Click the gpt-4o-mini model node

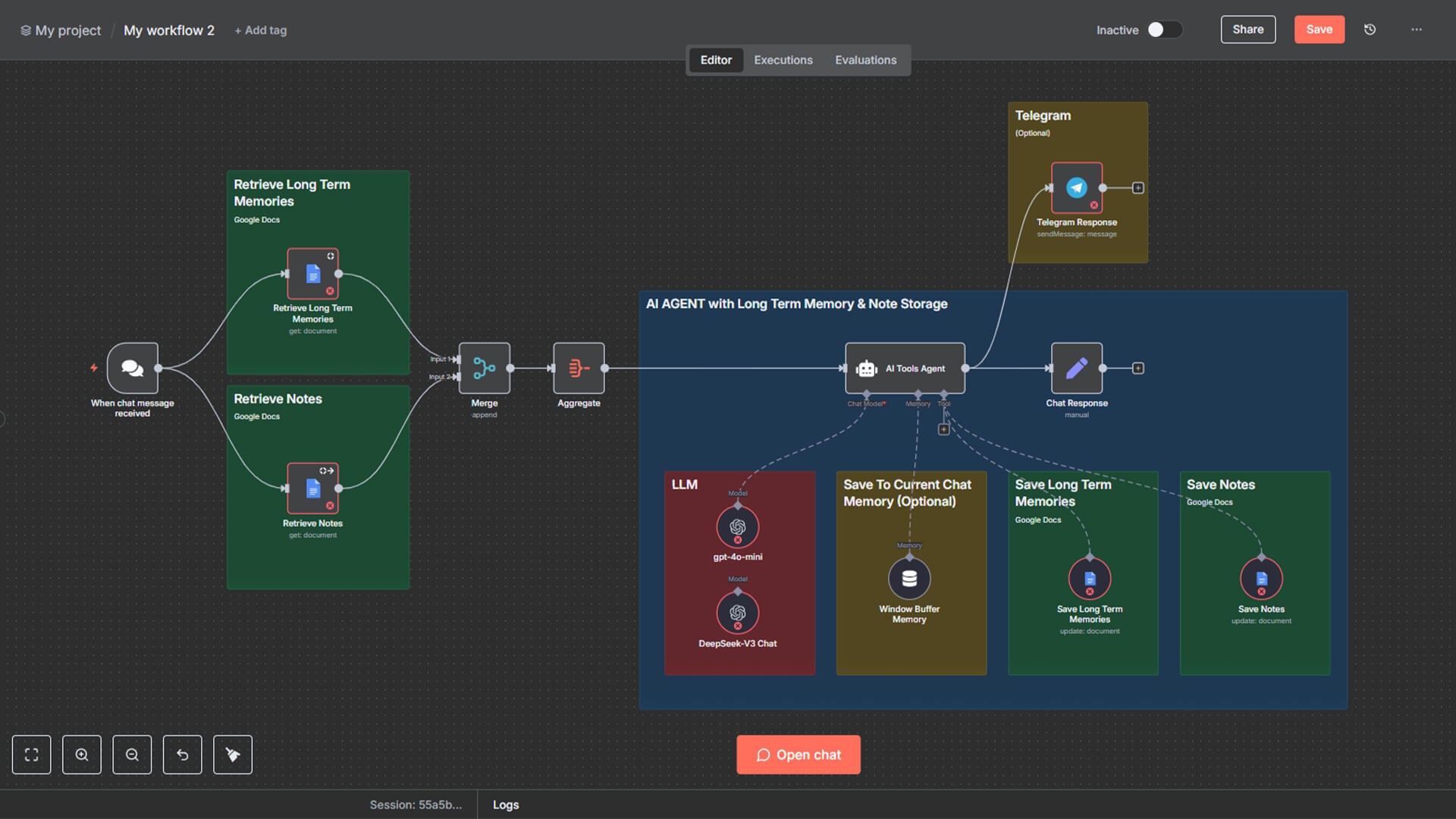(737, 527)
